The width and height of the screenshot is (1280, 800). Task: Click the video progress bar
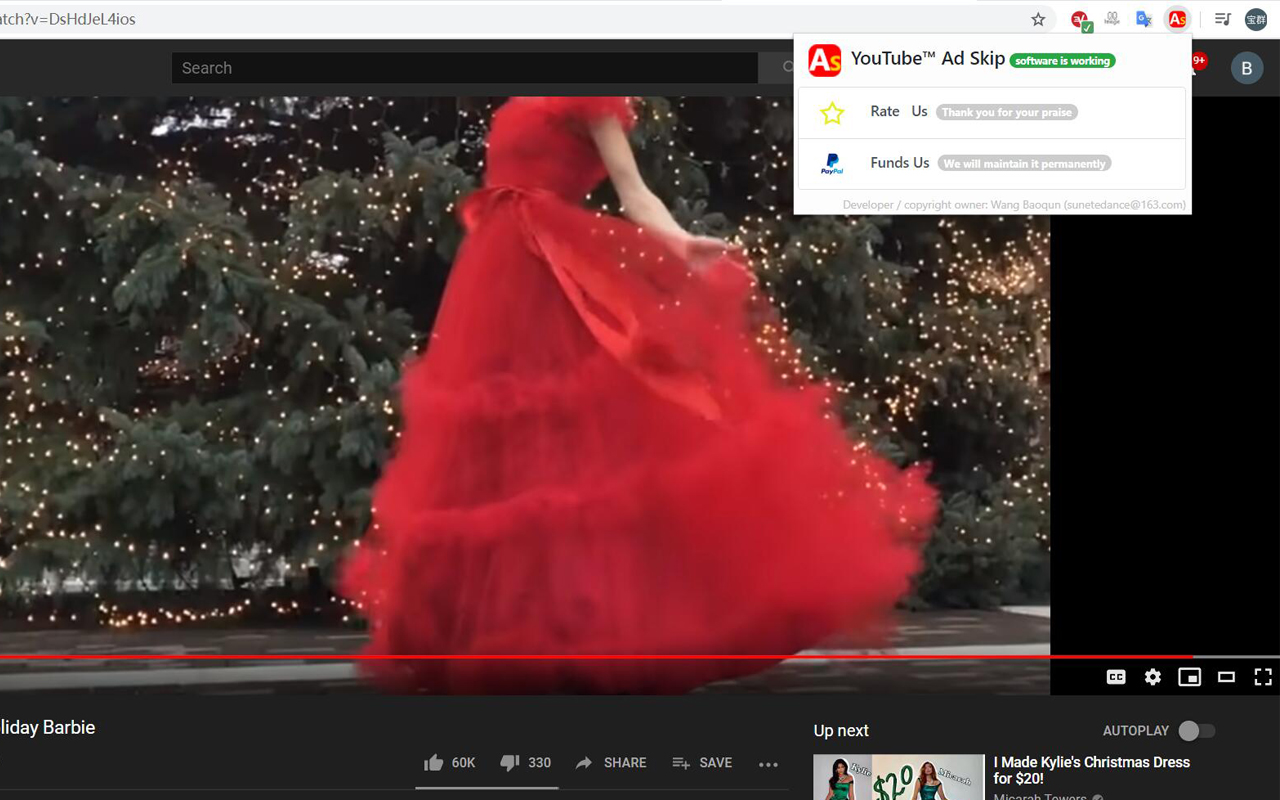(640, 657)
